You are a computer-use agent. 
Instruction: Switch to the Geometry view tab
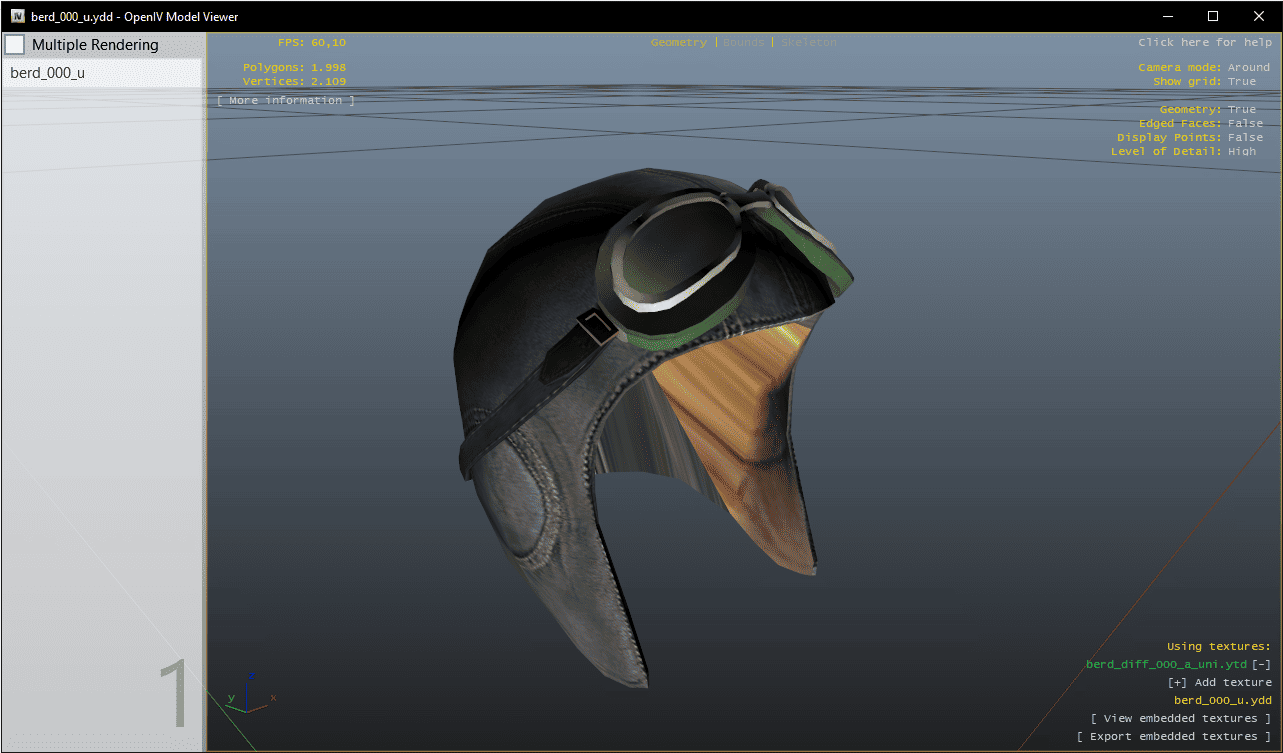point(678,43)
